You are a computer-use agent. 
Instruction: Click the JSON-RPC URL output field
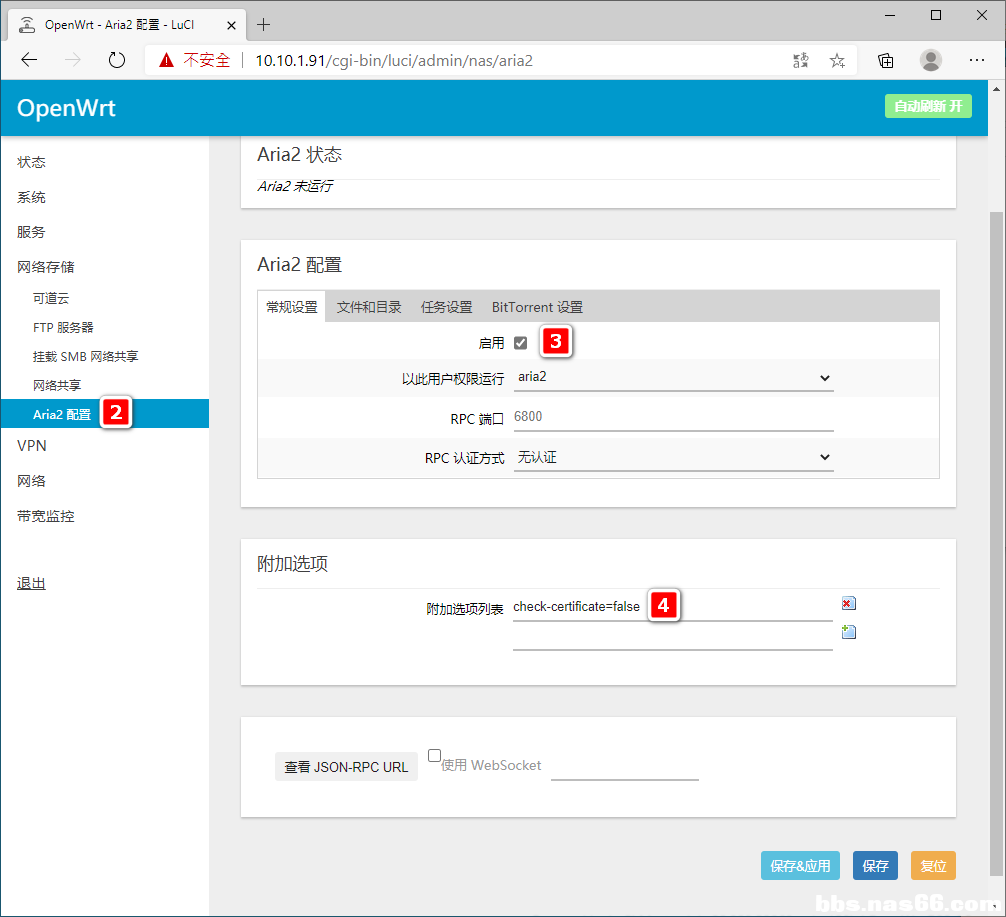[x=625, y=767]
